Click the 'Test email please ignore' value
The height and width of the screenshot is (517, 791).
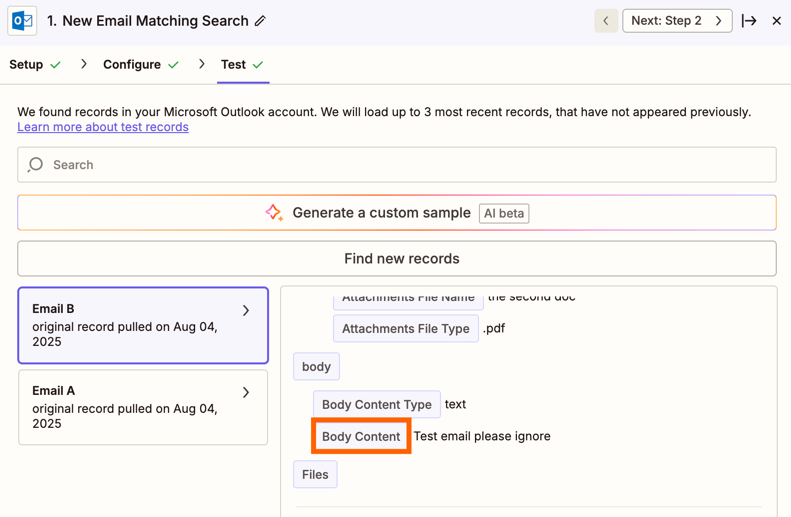(x=482, y=436)
